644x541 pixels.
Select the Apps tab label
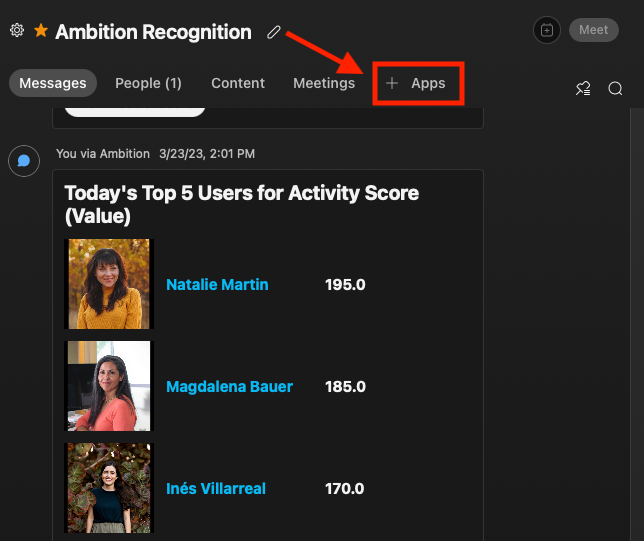pyautogui.click(x=428, y=83)
